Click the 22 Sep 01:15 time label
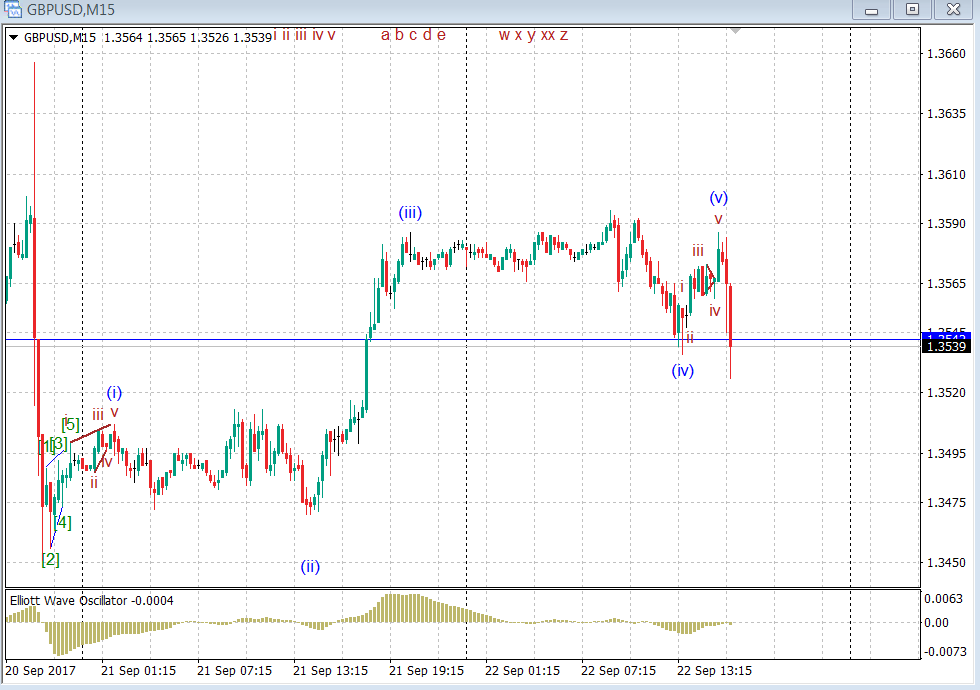 tap(522, 671)
